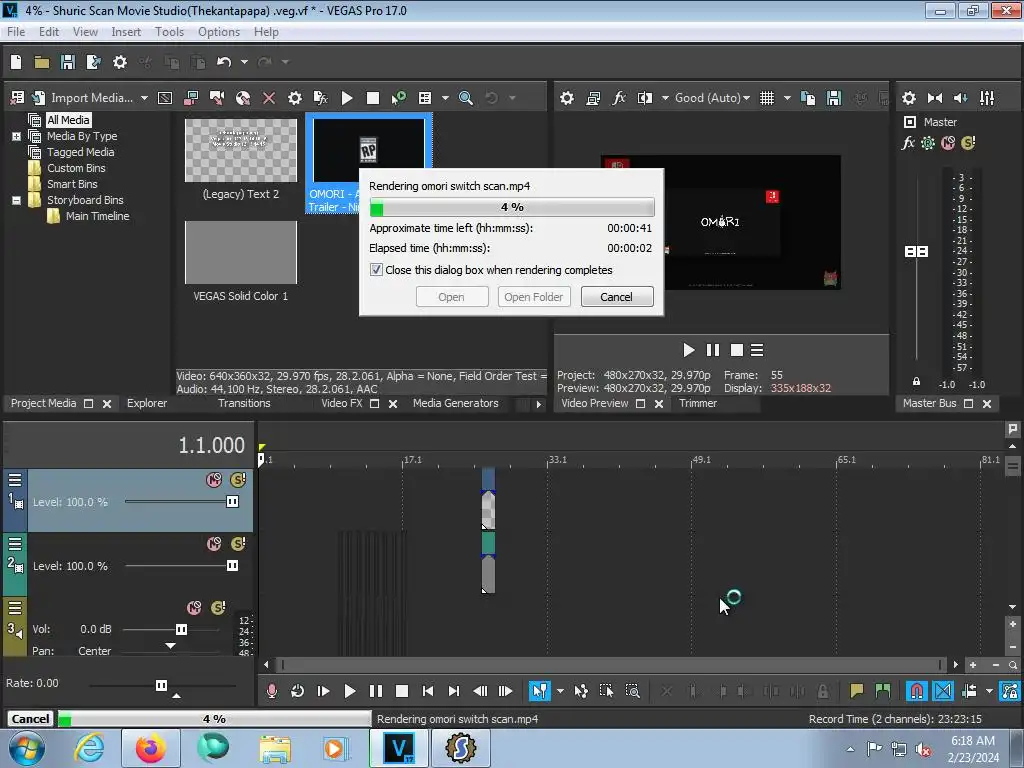Screen dimensions: 1024x768
Task: Open Video Preview properties gear icon
Action: pos(567,98)
